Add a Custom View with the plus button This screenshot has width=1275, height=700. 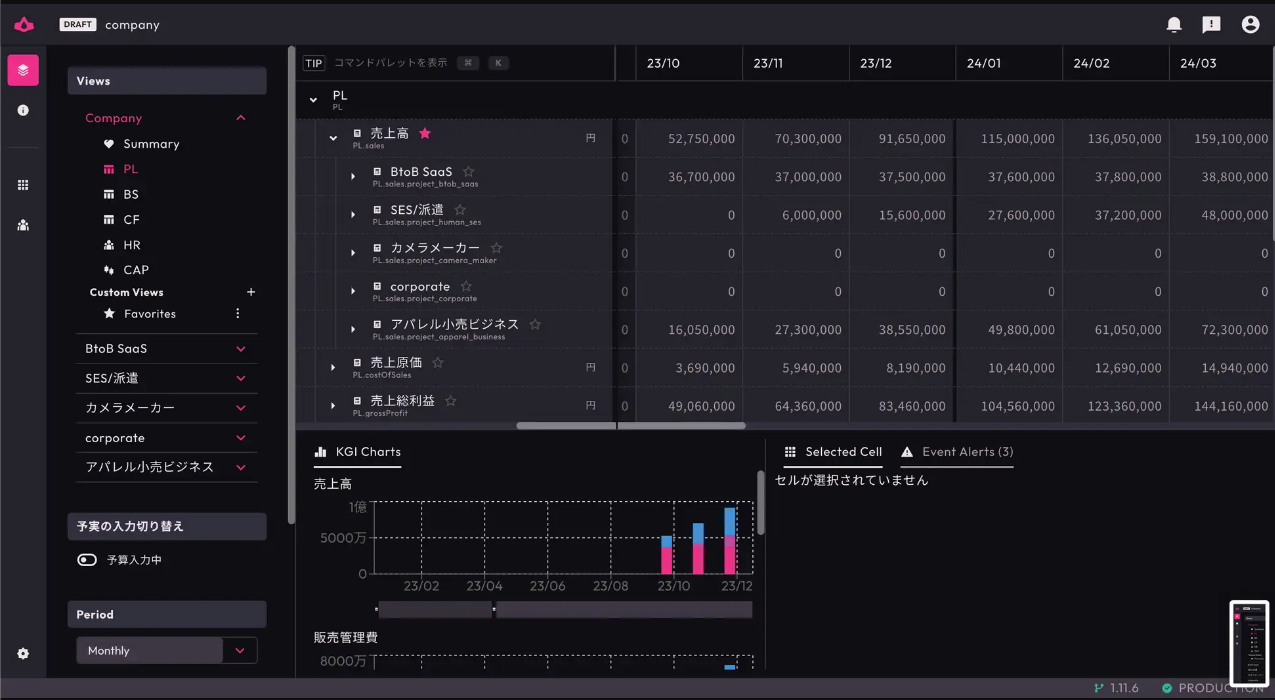click(x=251, y=292)
